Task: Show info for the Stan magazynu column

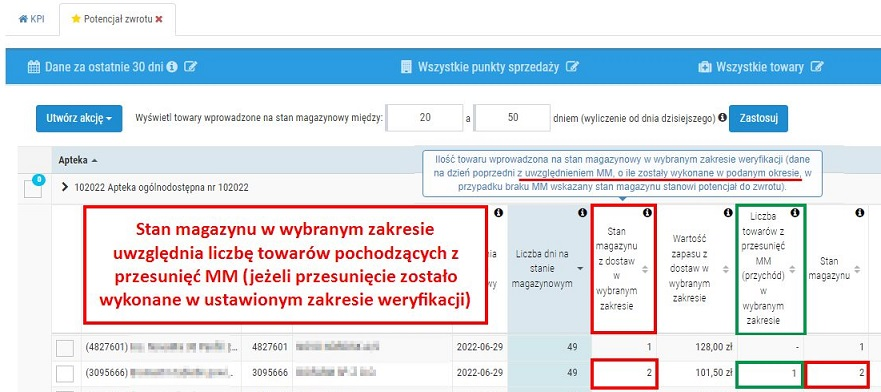Action: (x=859, y=213)
